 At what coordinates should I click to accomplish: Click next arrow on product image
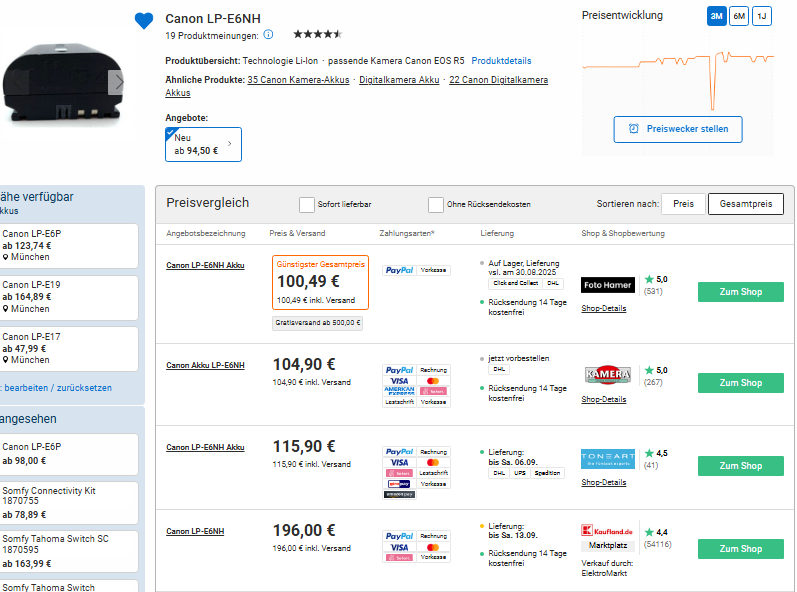click(118, 83)
